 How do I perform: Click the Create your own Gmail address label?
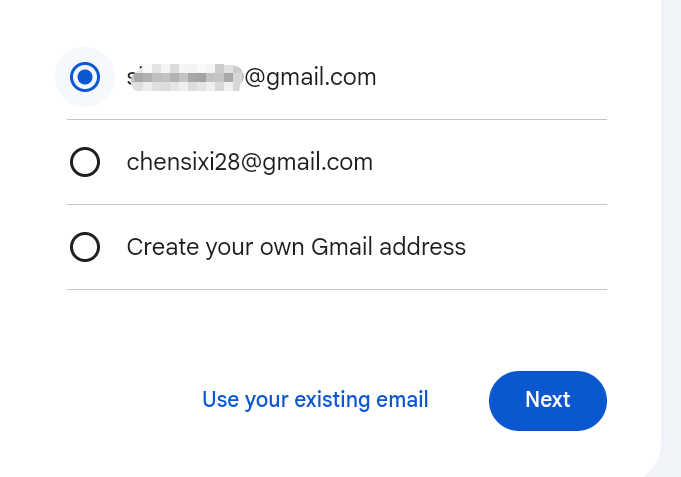coord(296,247)
